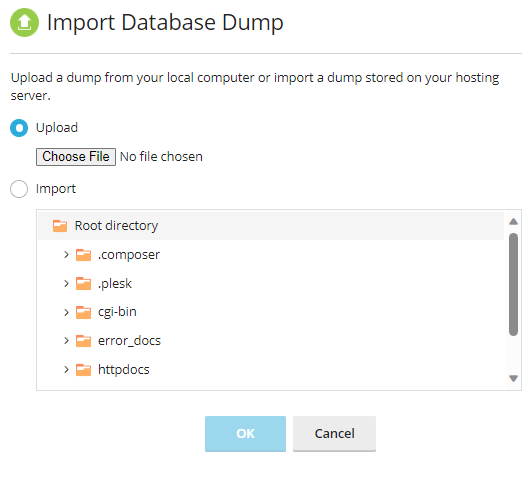This screenshot has width=522, height=477.
Task: Click the 'No file chosen' text
Action: pos(161,157)
